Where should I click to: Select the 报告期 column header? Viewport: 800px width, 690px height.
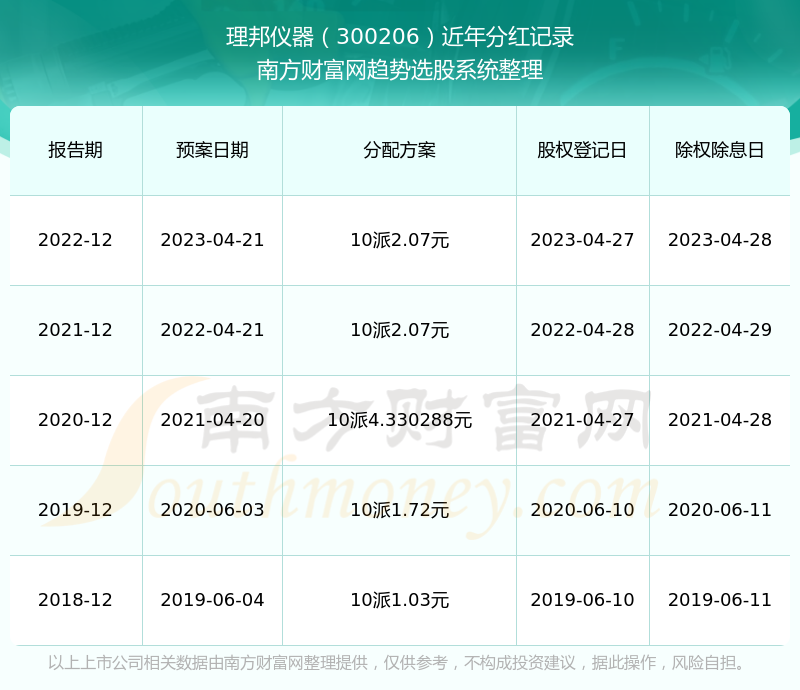(76, 150)
